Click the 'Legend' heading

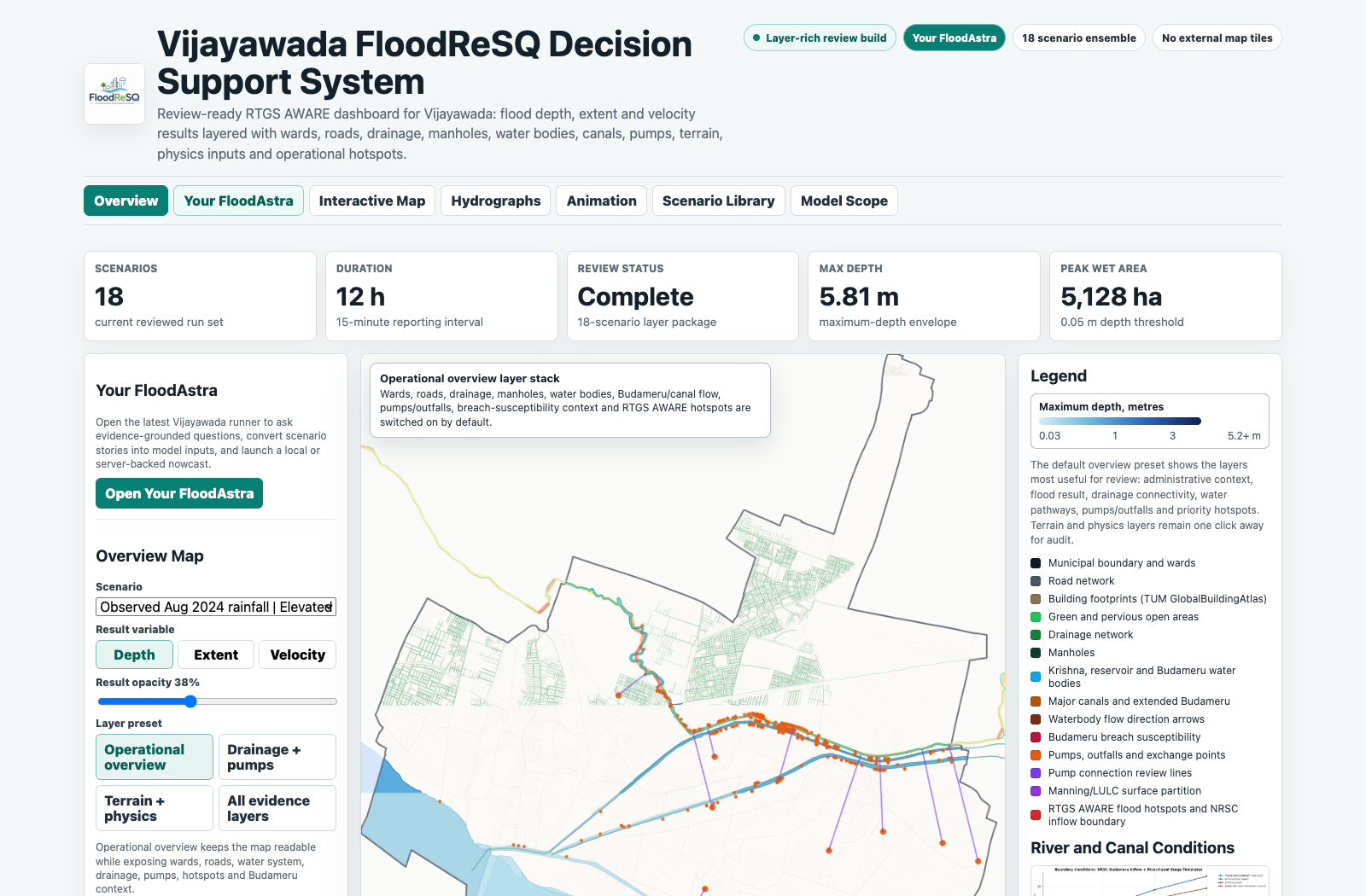(x=1059, y=376)
